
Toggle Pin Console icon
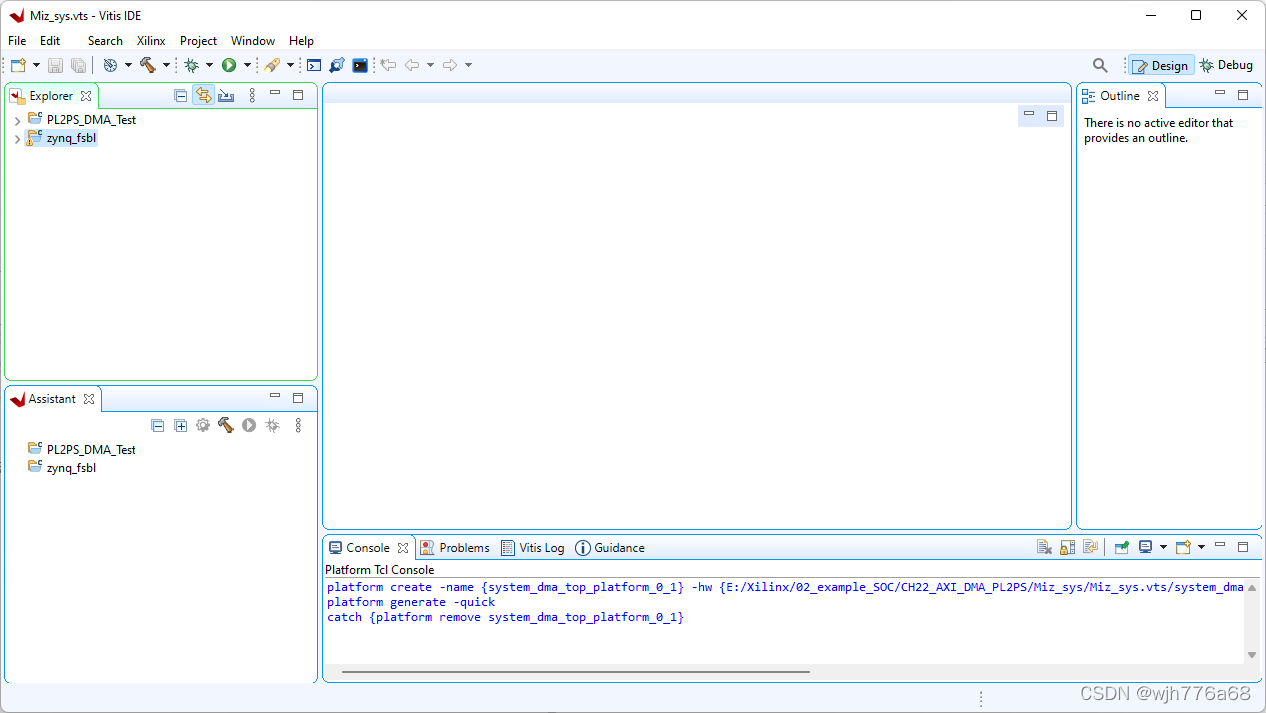tap(1122, 547)
